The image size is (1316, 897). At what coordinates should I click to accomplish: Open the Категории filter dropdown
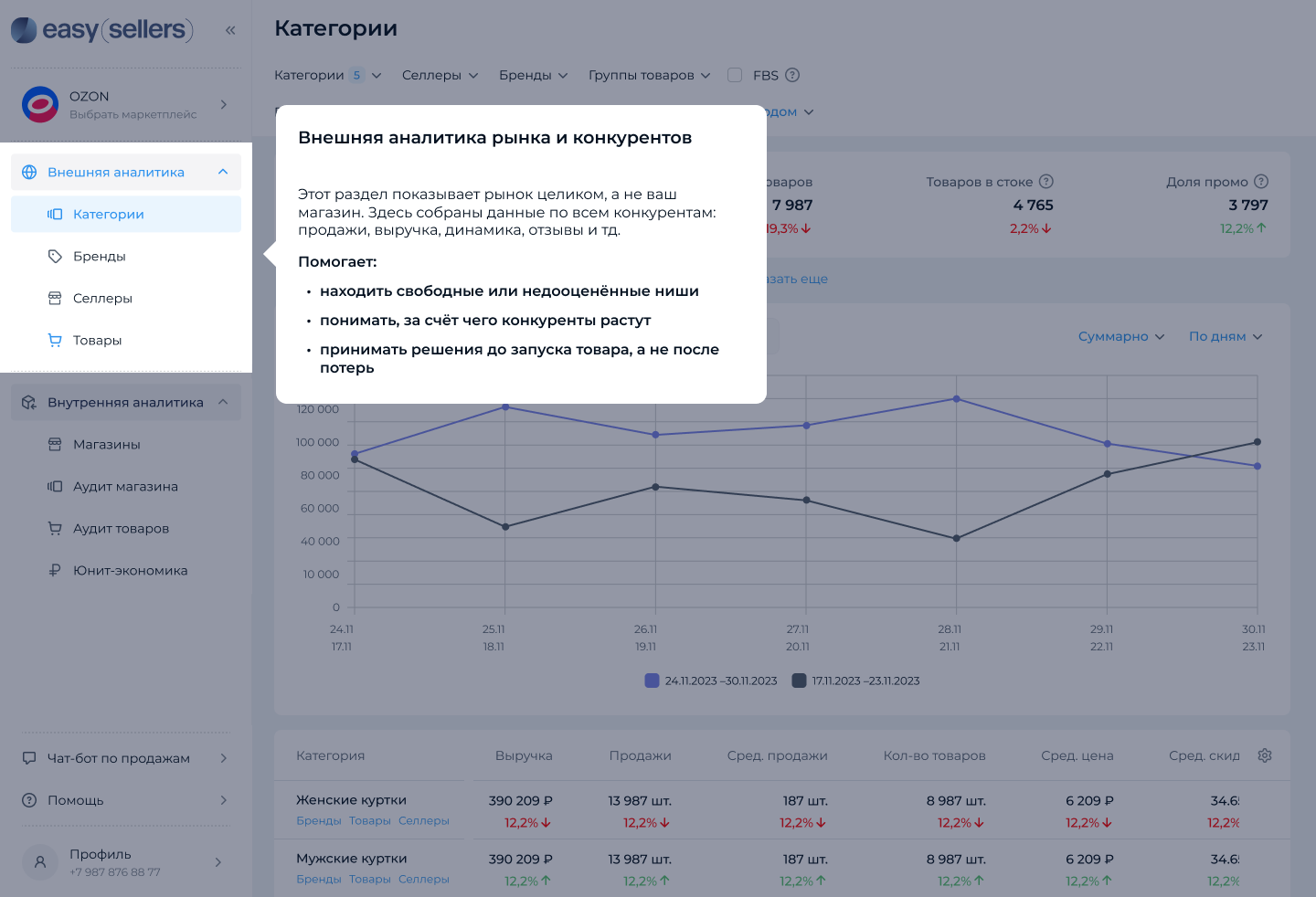tap(328, 75)
